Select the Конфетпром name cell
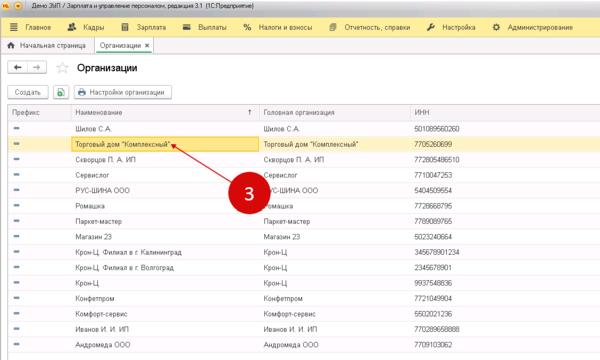This screenshot has width=600, height=360. [x=165, y=298]
